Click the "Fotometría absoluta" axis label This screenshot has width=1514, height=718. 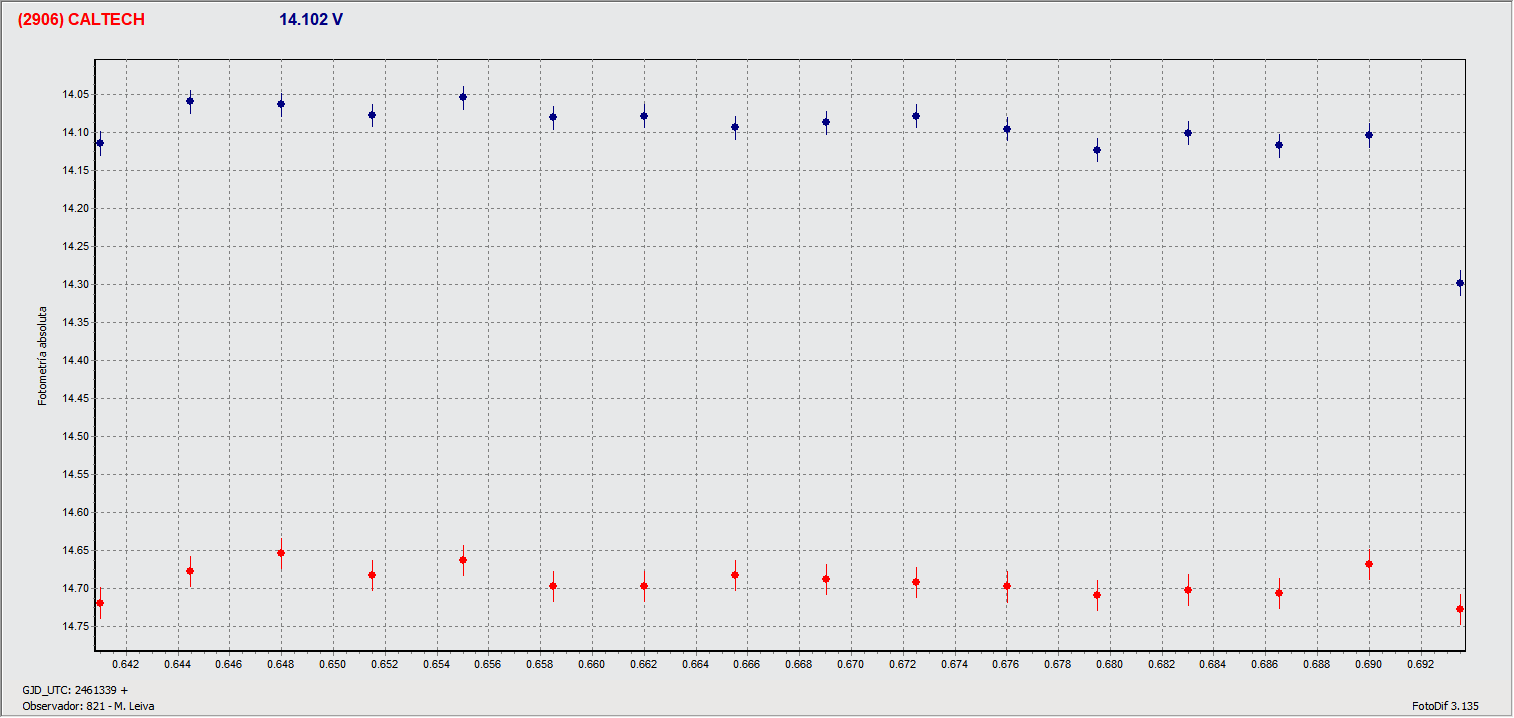point(42,356)
